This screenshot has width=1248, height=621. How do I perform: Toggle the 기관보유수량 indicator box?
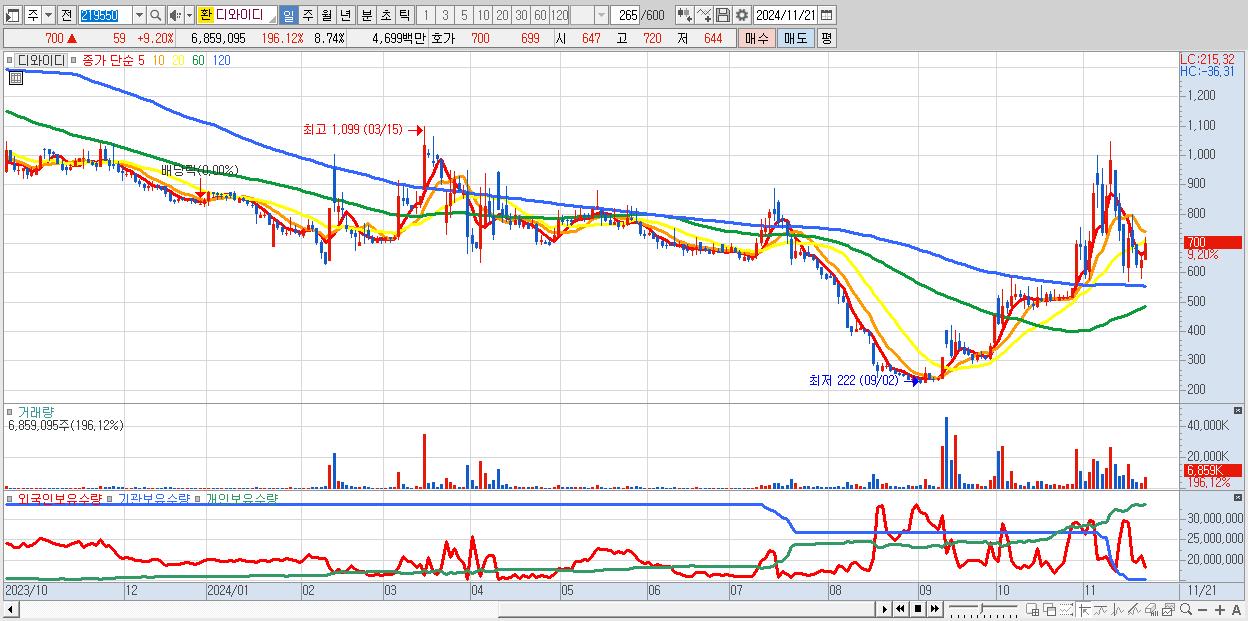coord(110,498)
